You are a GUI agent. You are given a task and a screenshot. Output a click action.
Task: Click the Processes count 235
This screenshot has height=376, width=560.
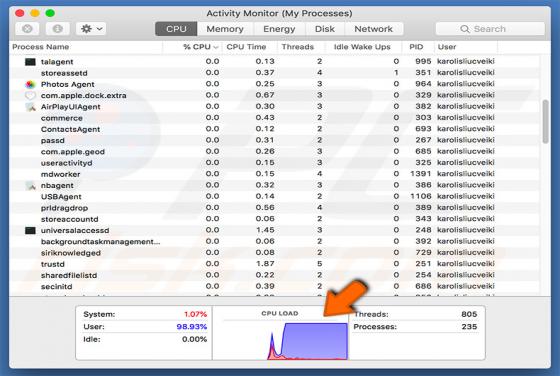(469, 327)
